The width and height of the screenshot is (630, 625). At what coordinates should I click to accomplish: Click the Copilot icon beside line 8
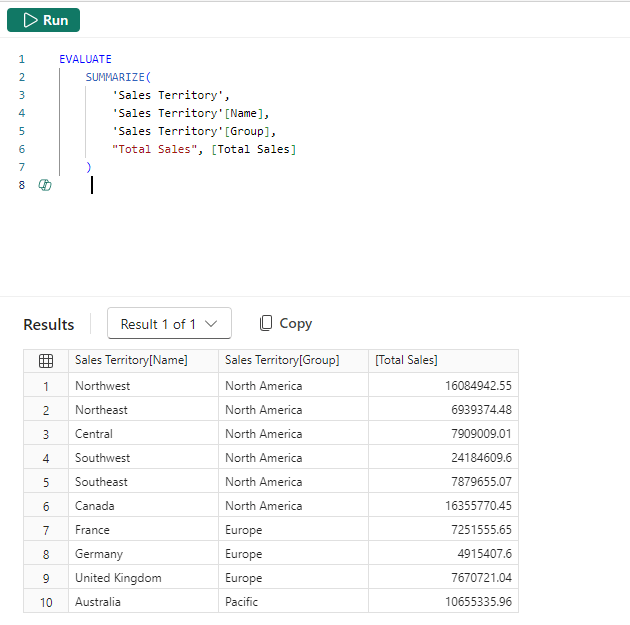tap(44, 185)
